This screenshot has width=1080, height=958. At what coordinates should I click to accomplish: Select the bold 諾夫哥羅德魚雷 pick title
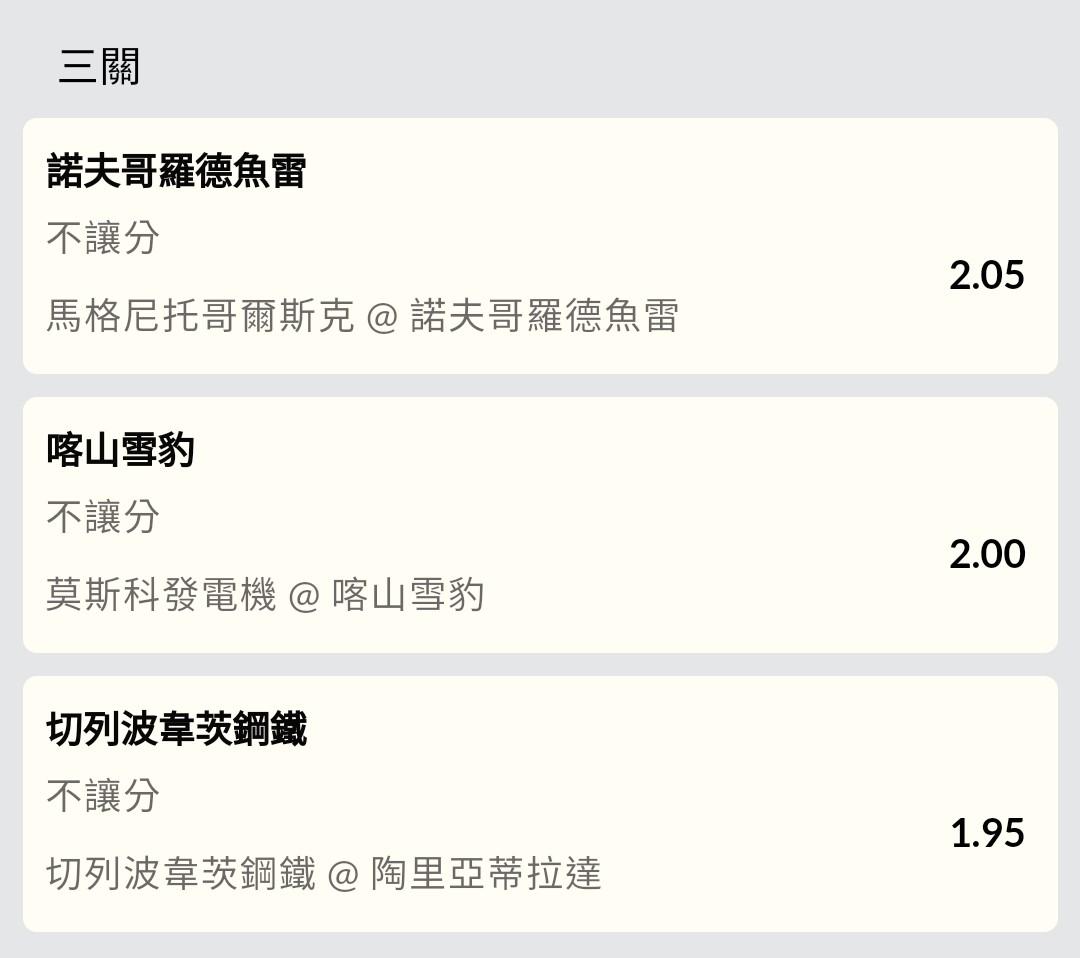tap(176, 171)
